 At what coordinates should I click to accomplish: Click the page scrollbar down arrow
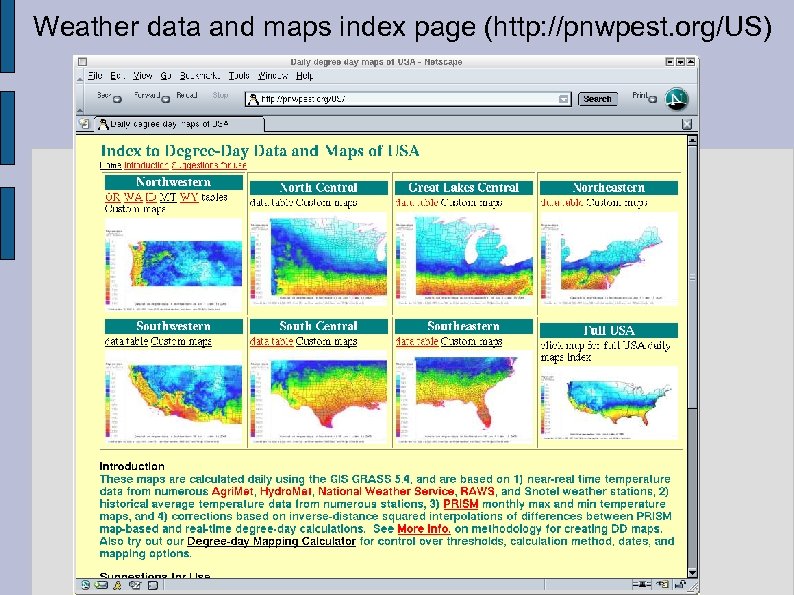pos(692,573)
